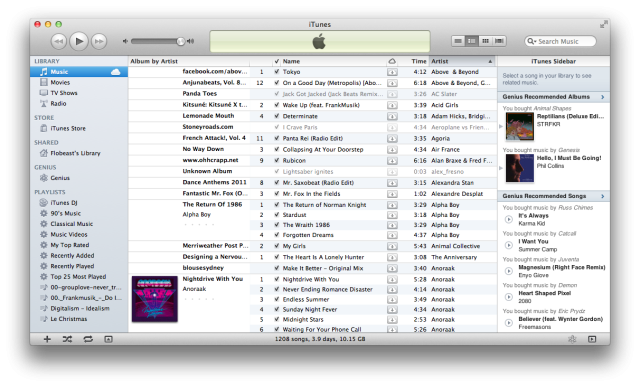
Task: Switch to grid view
Action: pyautogui.click(x=485, y=41)
